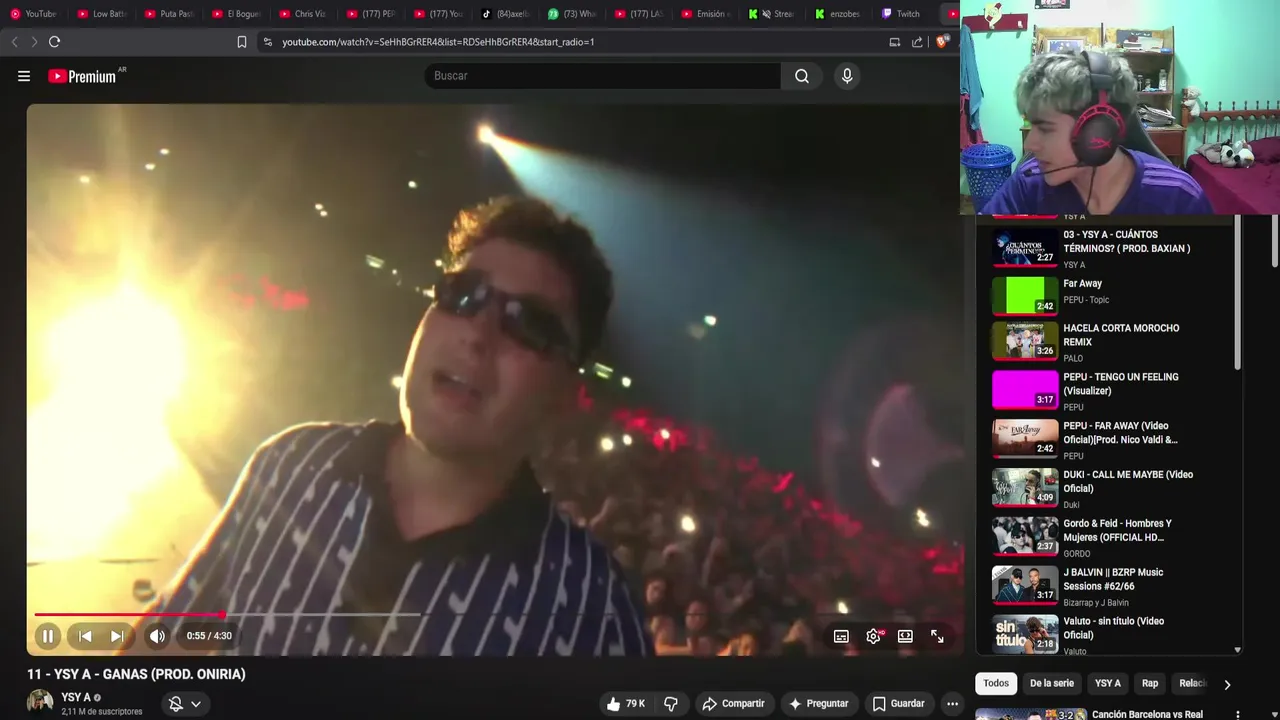Show more chips with right arrow
Screen dimensions: 1280x720
click(x=1227, y=684)
